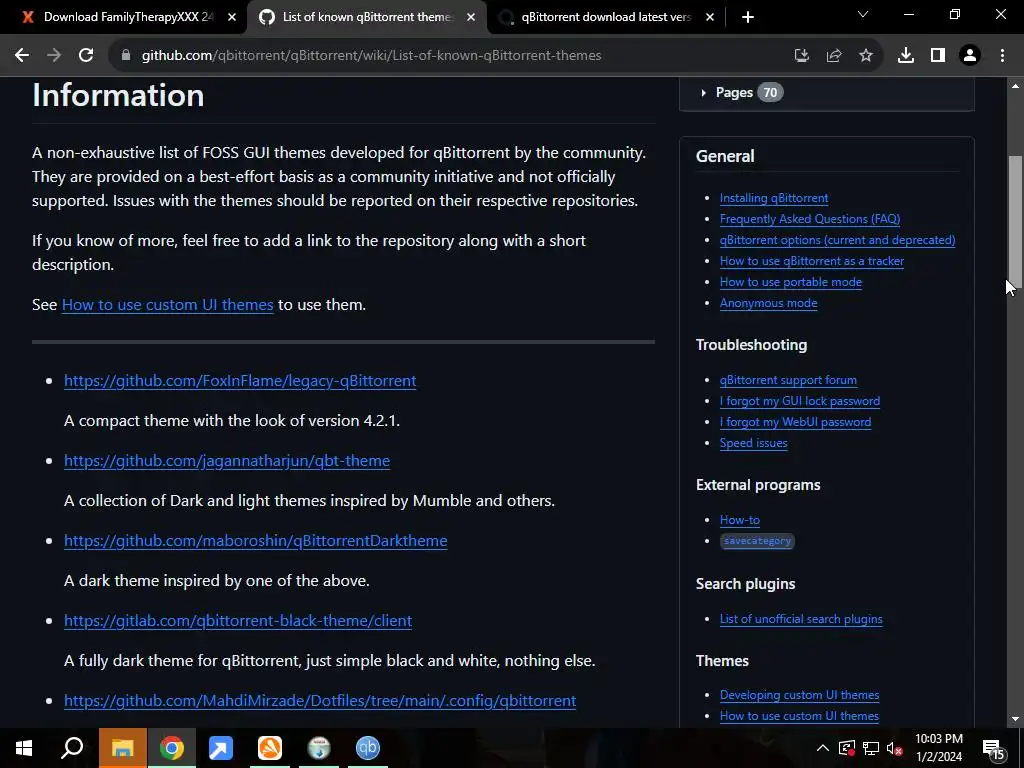This screenshot has height=768, width=1024.
Task: Go back to the previous page
Action: click(22, 56)
